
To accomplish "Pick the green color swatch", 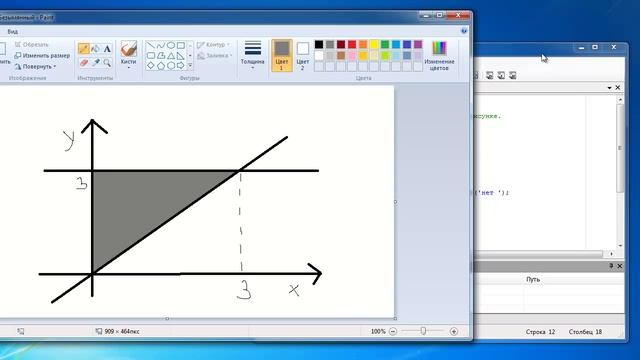I will (385, 44).
